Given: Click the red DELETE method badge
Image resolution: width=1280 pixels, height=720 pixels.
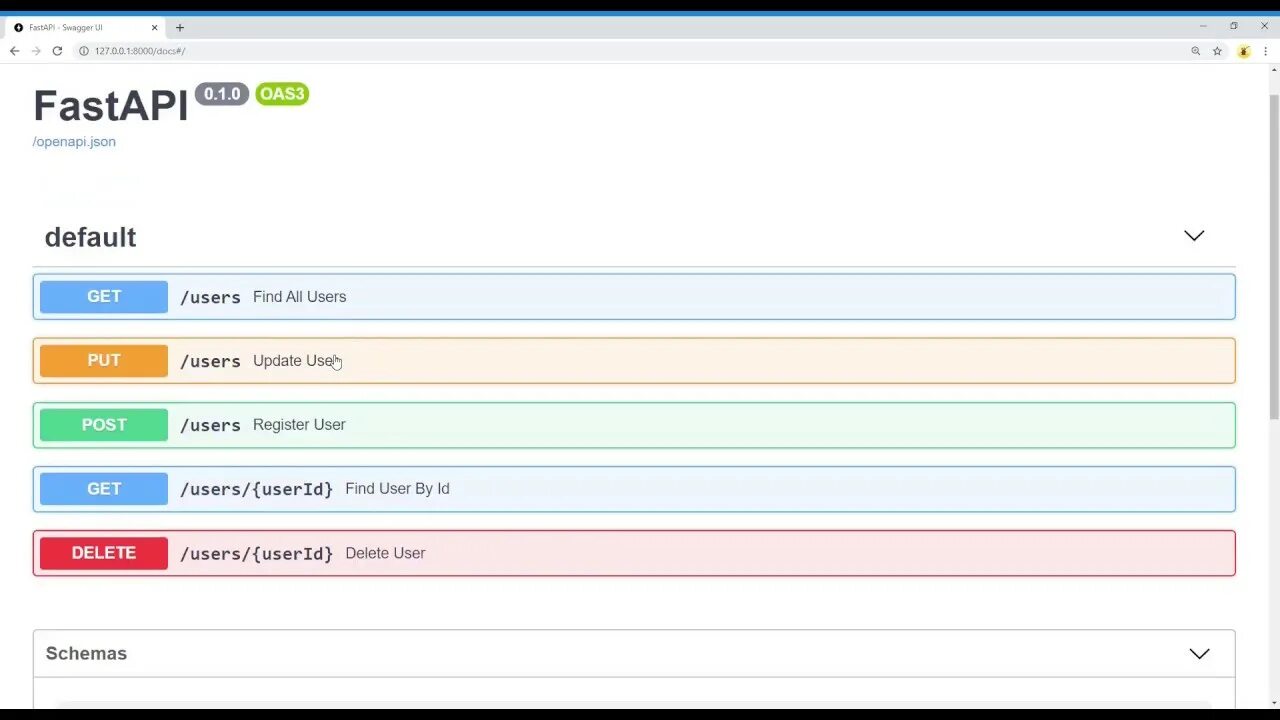Looking at the screenshot, I should coord(104,553).
